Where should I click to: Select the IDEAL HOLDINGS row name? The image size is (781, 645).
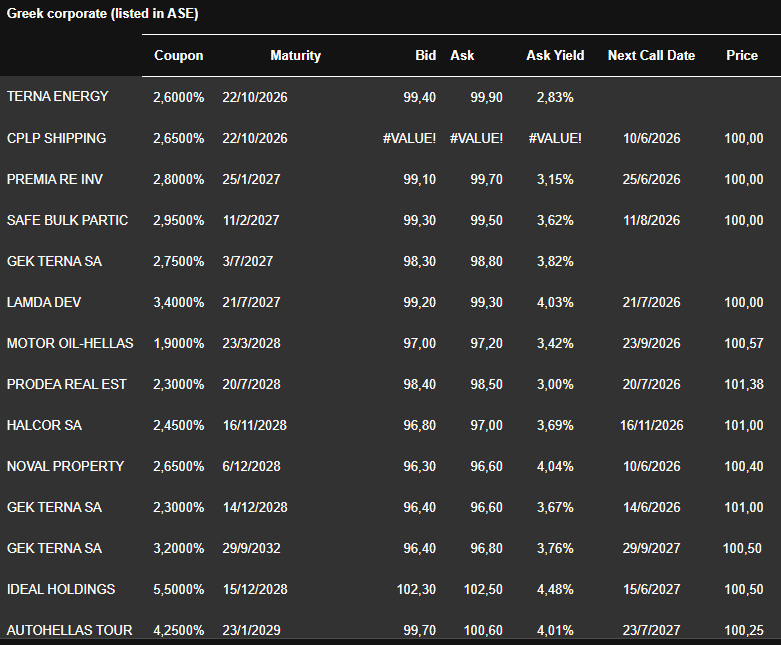click(x=61, y=589)
